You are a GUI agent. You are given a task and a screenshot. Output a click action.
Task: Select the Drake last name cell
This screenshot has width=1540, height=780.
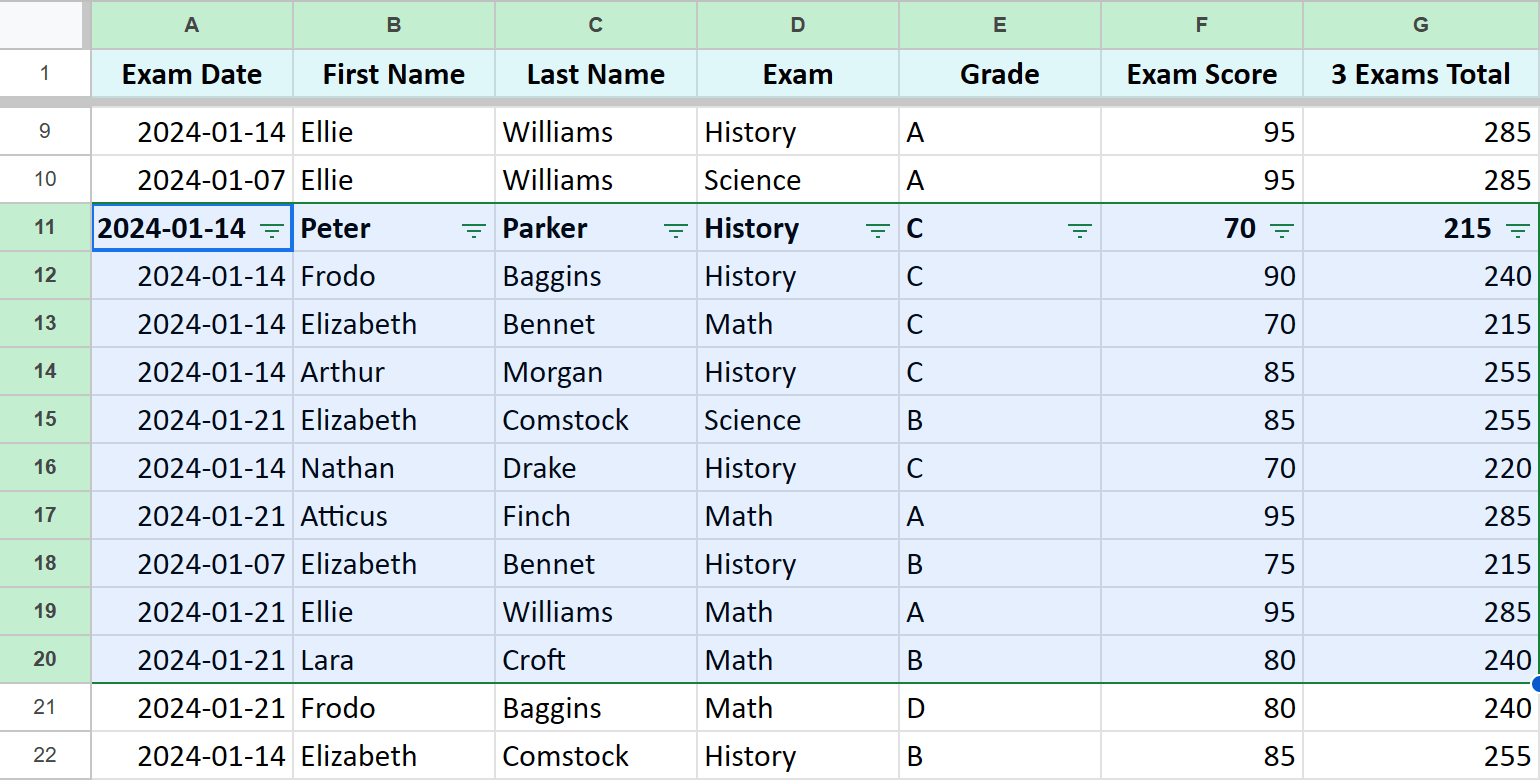point(596,468)
